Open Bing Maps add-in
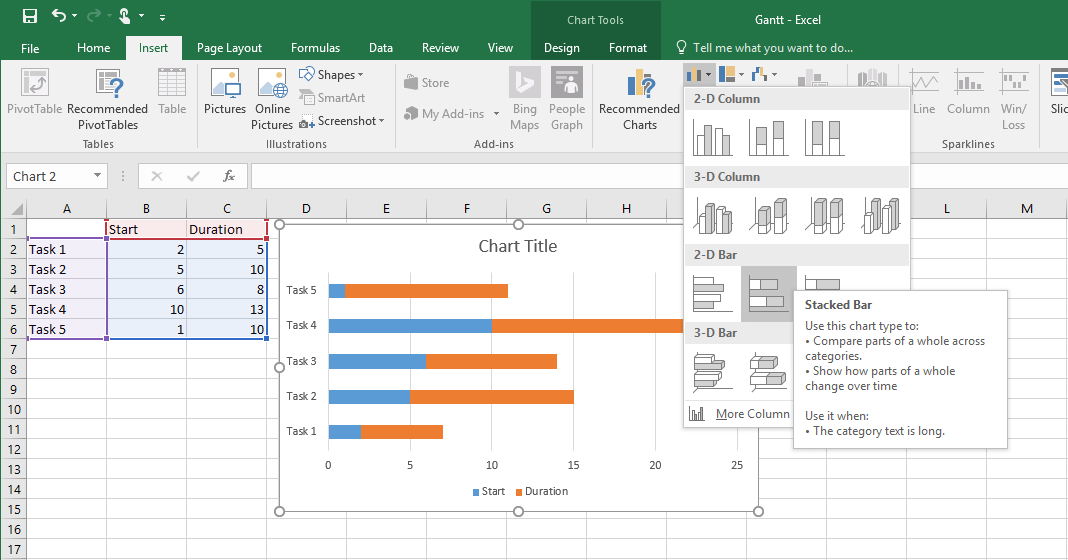Viewport: 1068px width, 560px height. [524, 99]
